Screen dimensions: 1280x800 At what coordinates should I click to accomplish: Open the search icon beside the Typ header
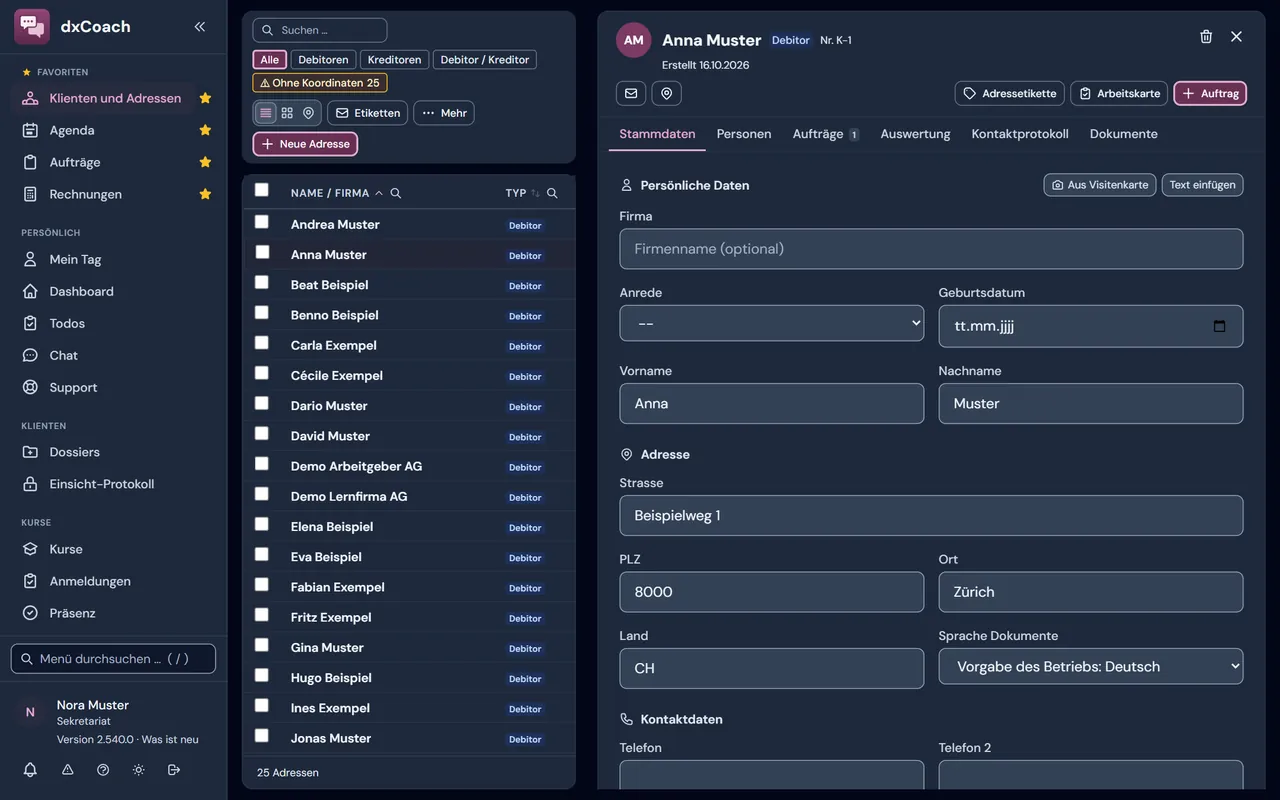552,193
